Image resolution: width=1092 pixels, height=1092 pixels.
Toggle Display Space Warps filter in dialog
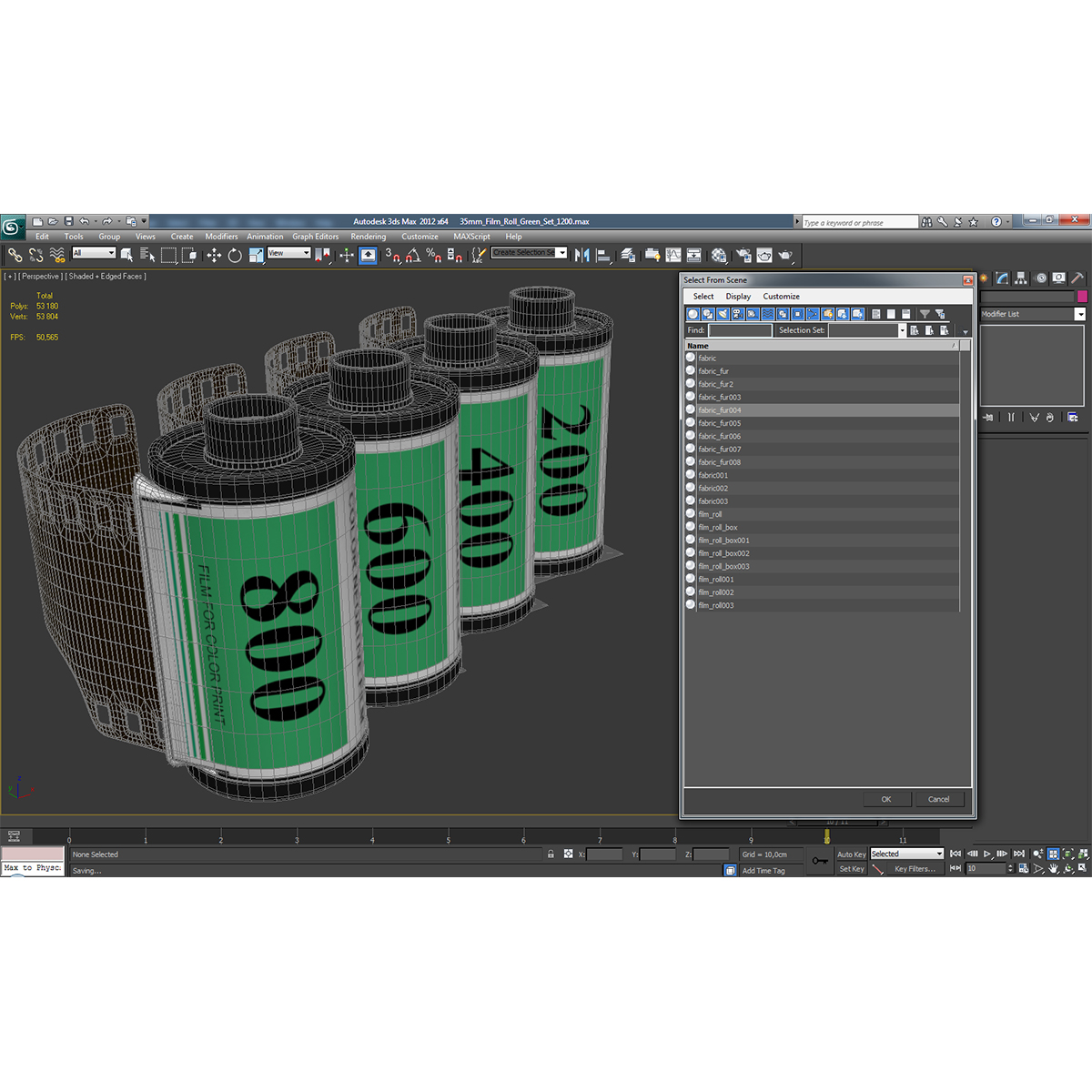coord(767,314)
